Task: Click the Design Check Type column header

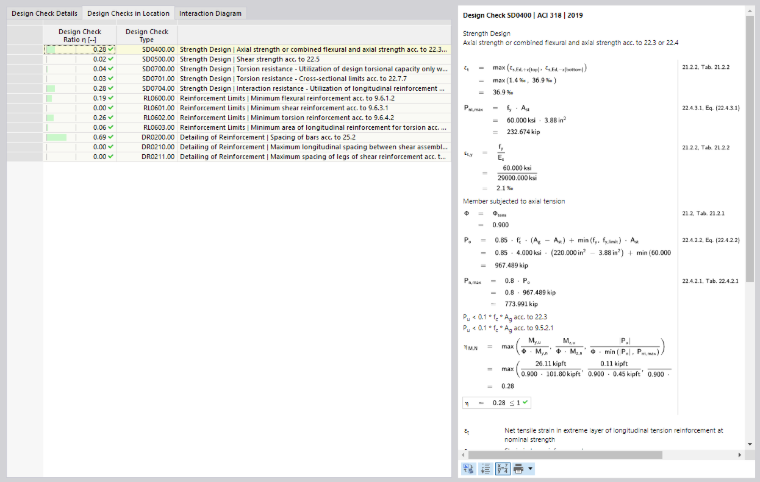Action: click(147, 35)
